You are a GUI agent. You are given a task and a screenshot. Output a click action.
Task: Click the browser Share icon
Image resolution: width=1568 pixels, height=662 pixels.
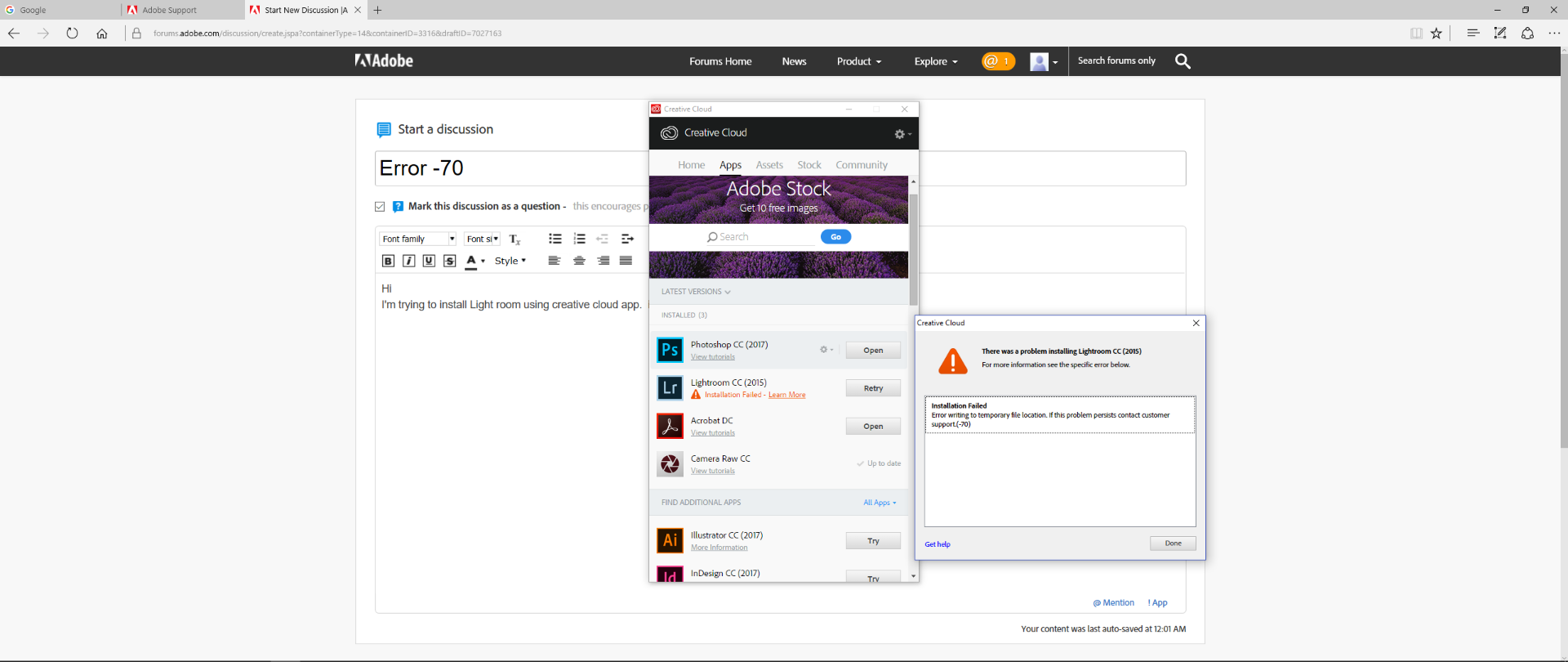1527,34
